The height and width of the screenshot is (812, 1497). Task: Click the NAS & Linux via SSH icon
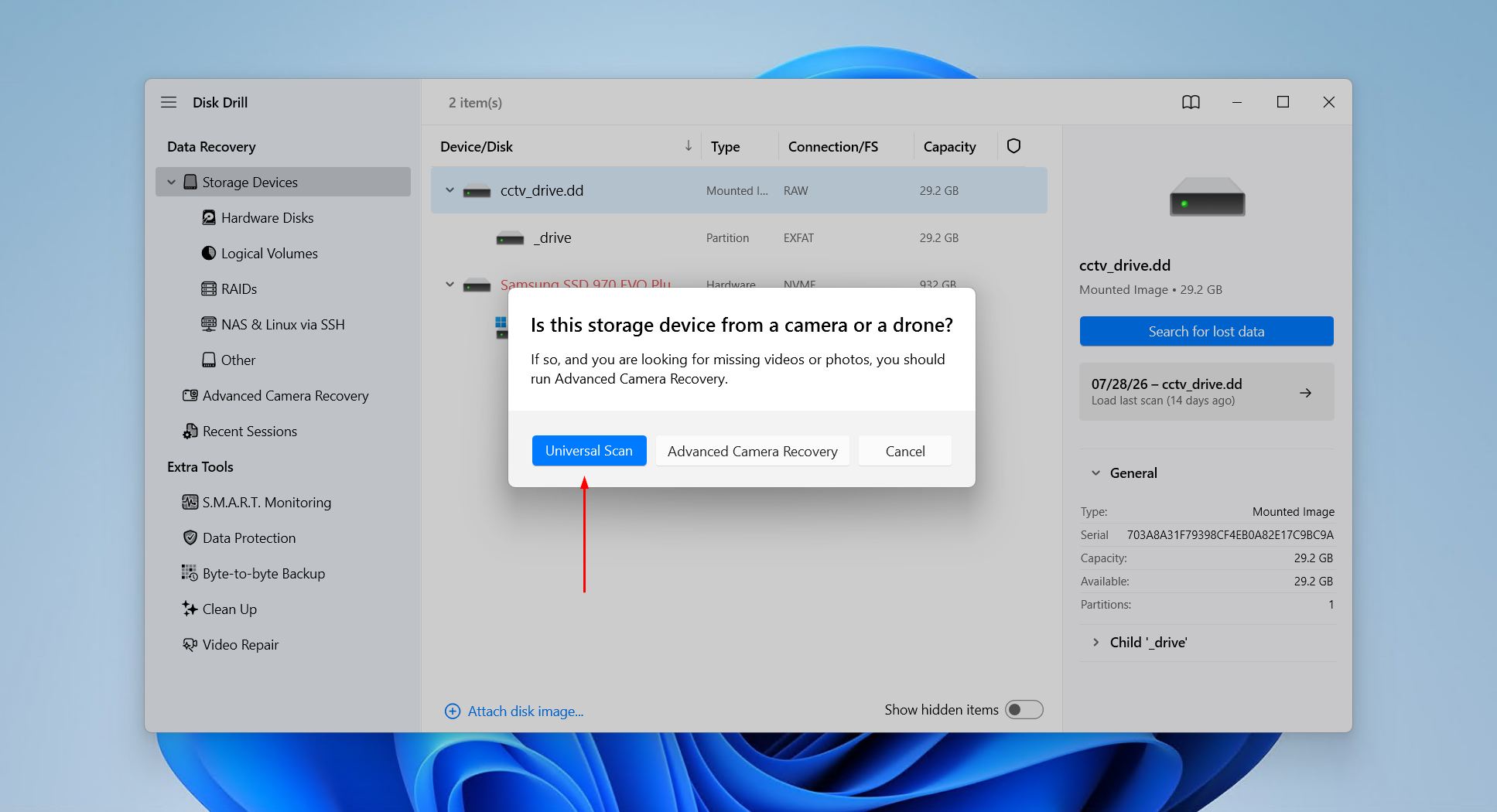click(x=209, y=324)
